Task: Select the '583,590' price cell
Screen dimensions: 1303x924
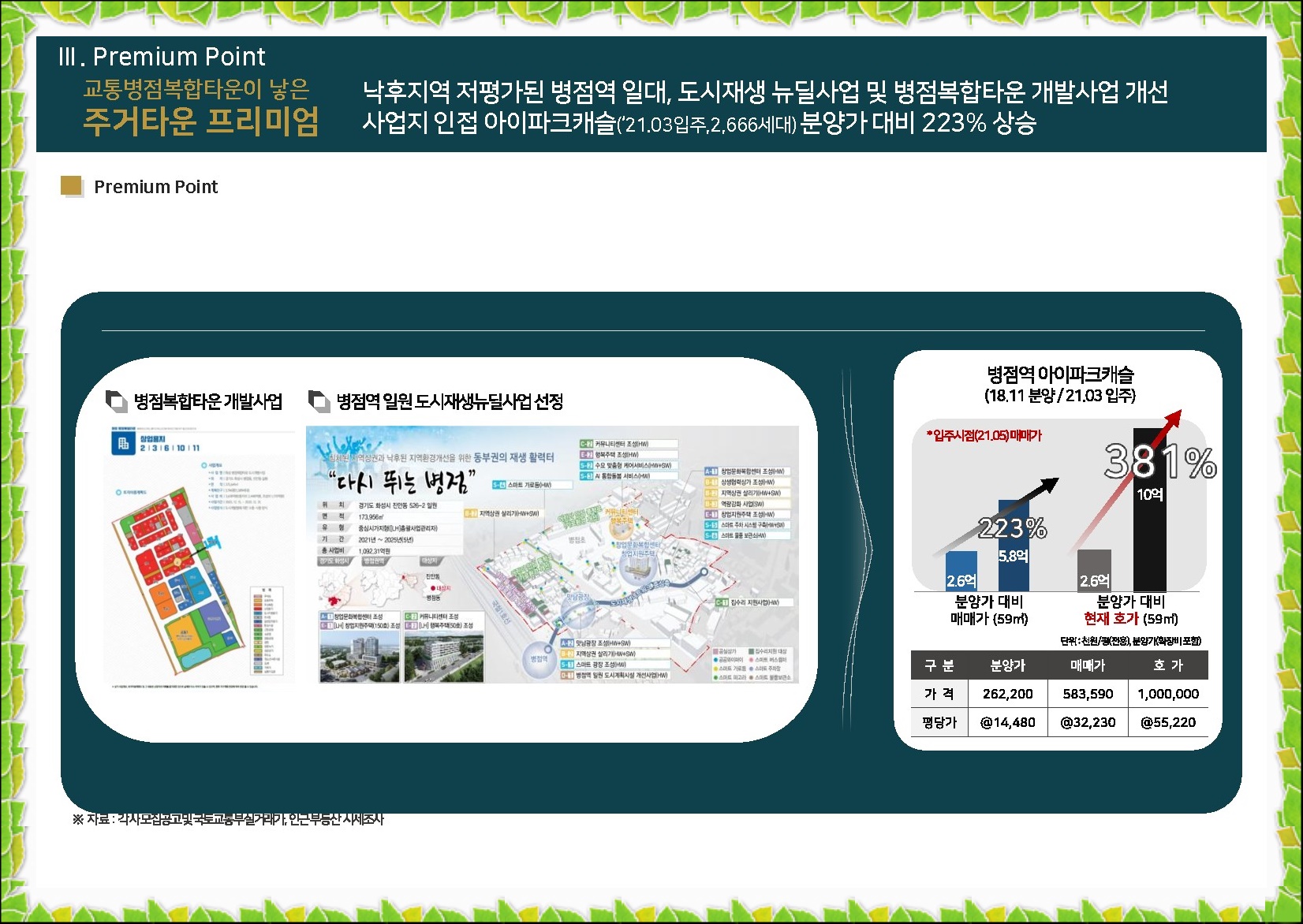Action: [x=1088, y=694]
